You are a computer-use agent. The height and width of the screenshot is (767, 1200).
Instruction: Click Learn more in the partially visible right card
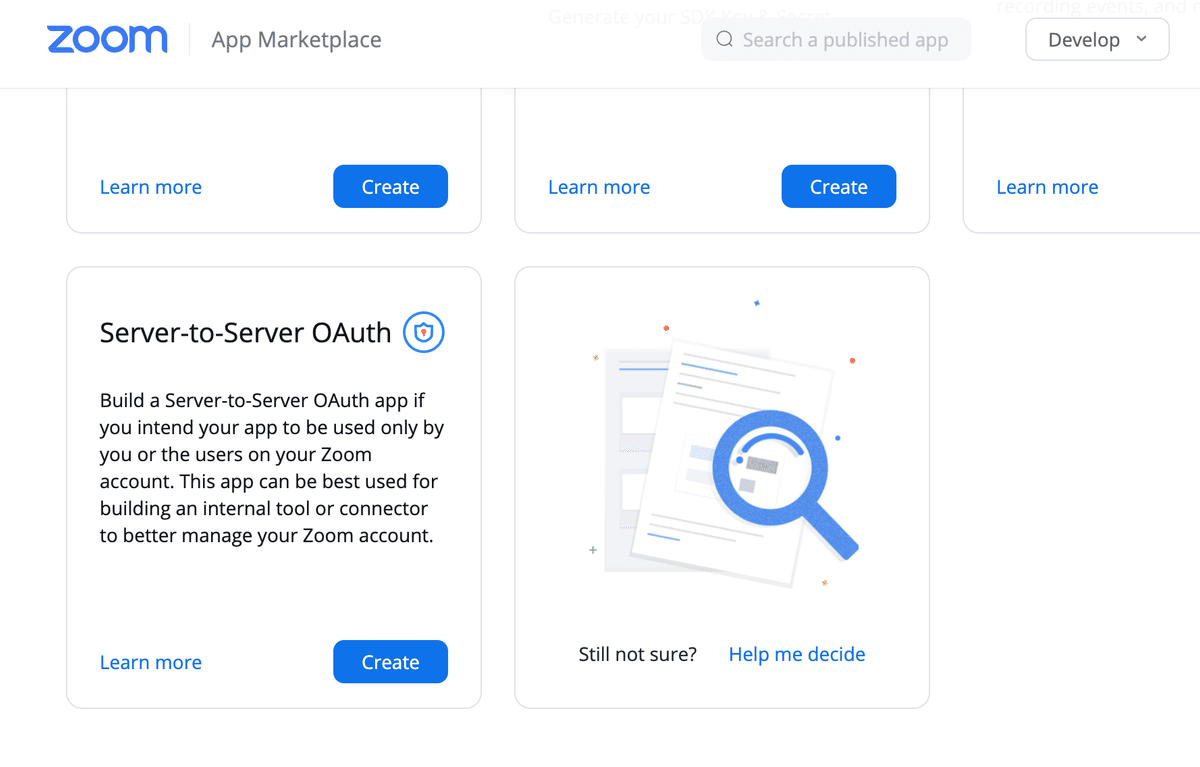pos(1047,187)
